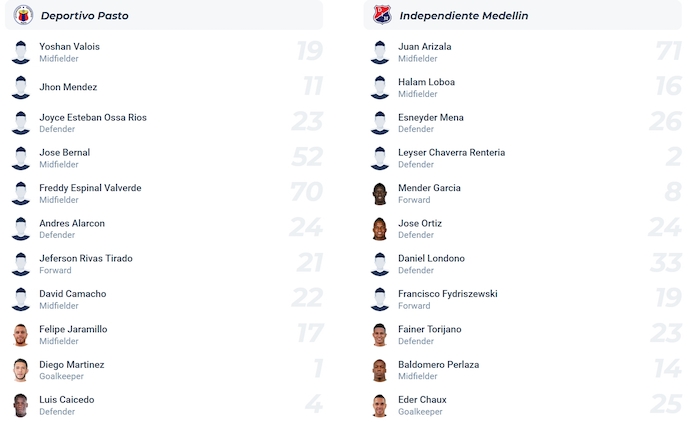Click Halam Loboa's placeholder avatar icon
The height and width of the screenshot is (422, 690).
[380, 88]
